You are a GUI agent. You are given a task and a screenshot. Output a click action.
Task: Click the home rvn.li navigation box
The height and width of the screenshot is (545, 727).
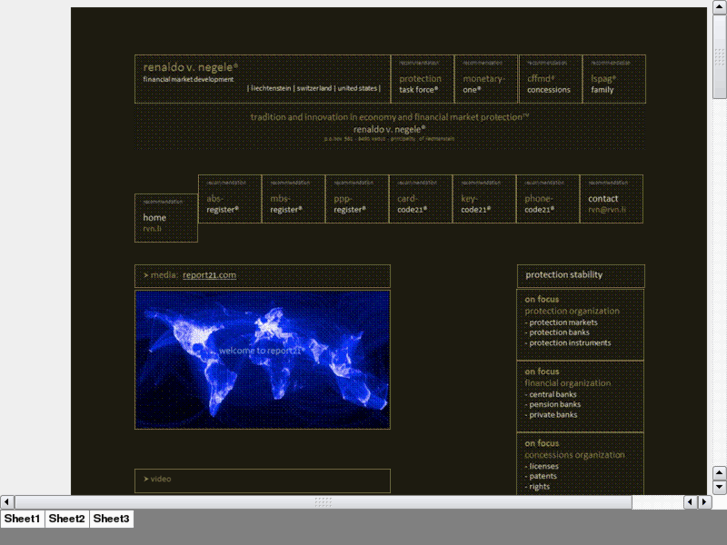(x=166, y=218)
